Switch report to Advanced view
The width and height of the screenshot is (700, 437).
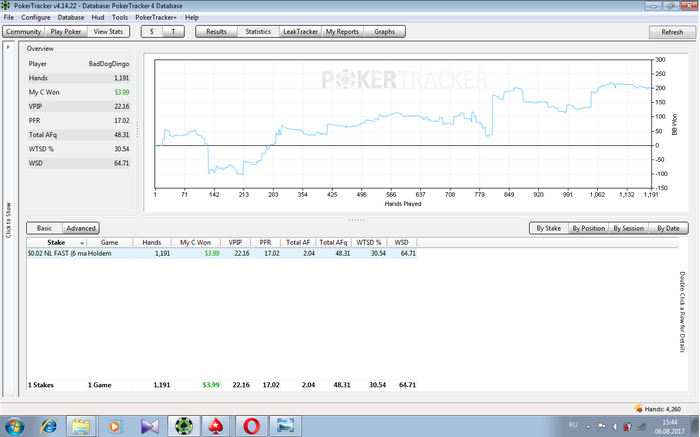81,228
